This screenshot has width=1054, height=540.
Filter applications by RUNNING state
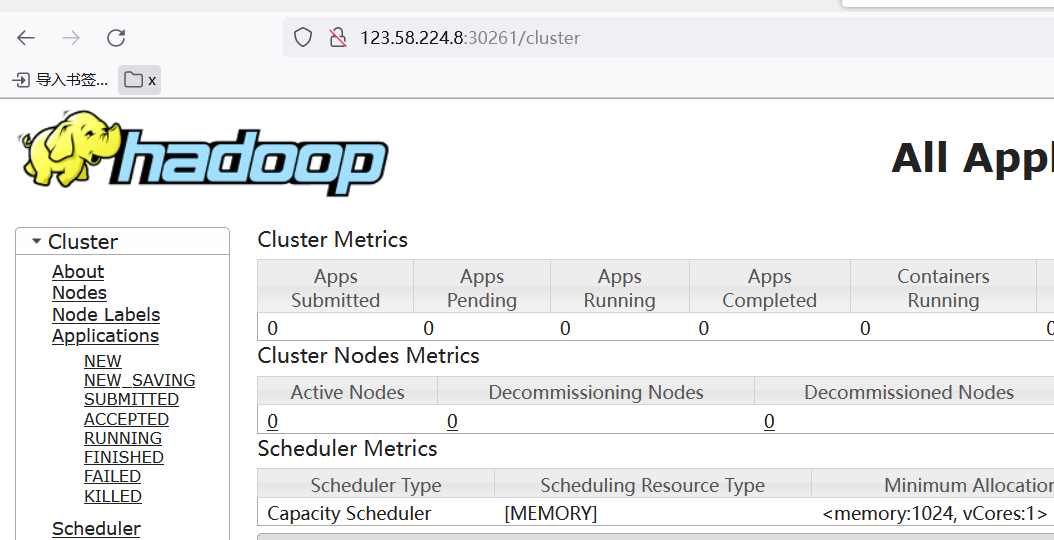(x=123, y=438)
